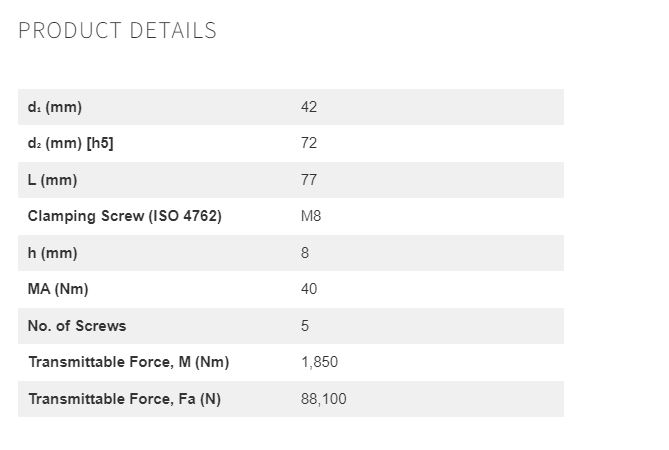Select the Transmittable Force, Fa (N) label
This screenshot has height=450, width=669.
coord(125,399)
